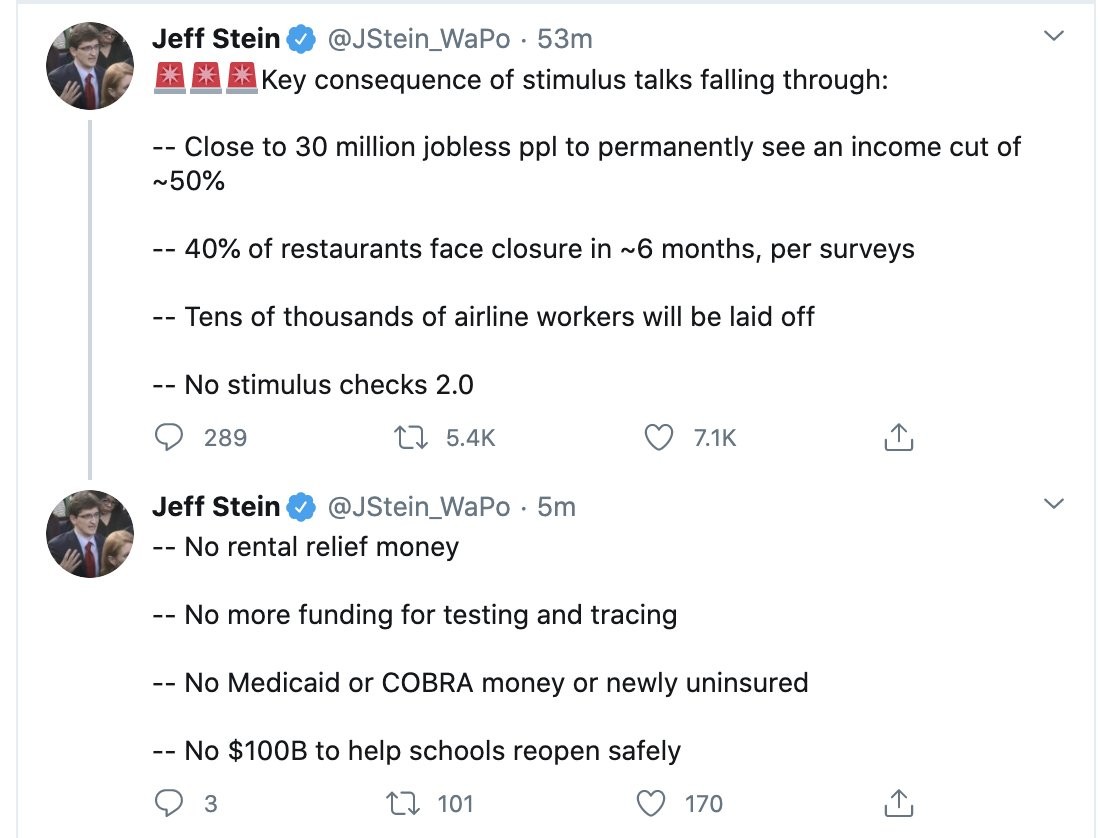Image resolution: width=1102 pixels, height=838 pixels.
Task: Share the second Jeff Stein tweet
Action: [899, 803]
